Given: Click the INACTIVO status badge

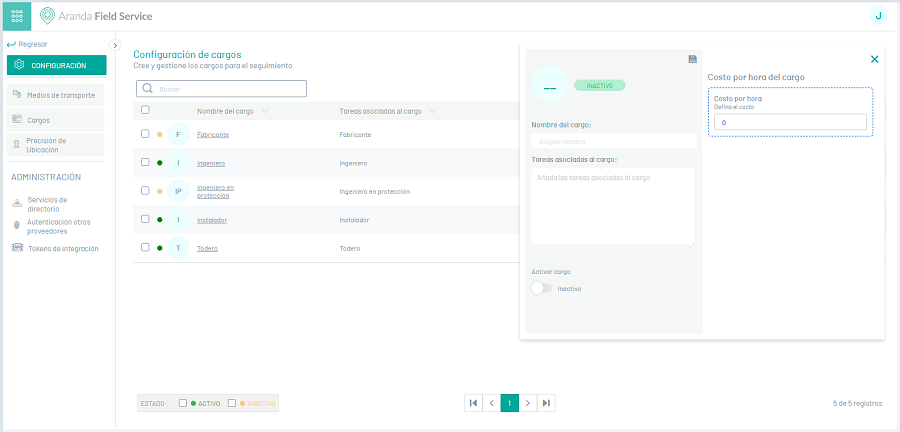Looking at the screenshot, I should (599, 85).
